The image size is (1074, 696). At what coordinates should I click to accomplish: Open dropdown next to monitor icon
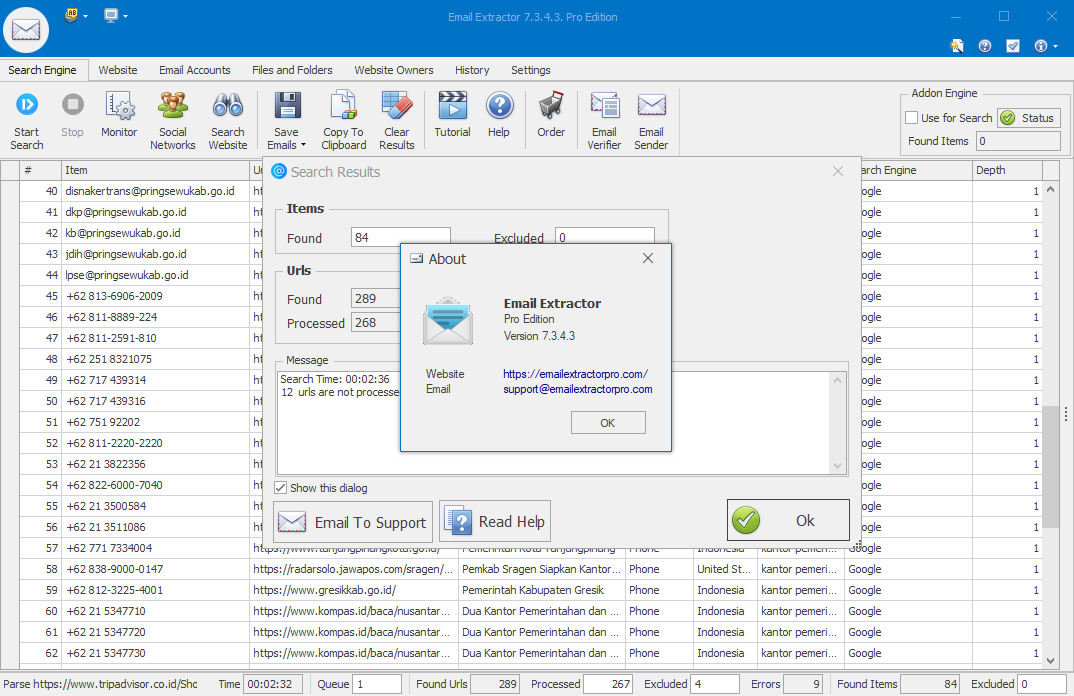[125, 16]
